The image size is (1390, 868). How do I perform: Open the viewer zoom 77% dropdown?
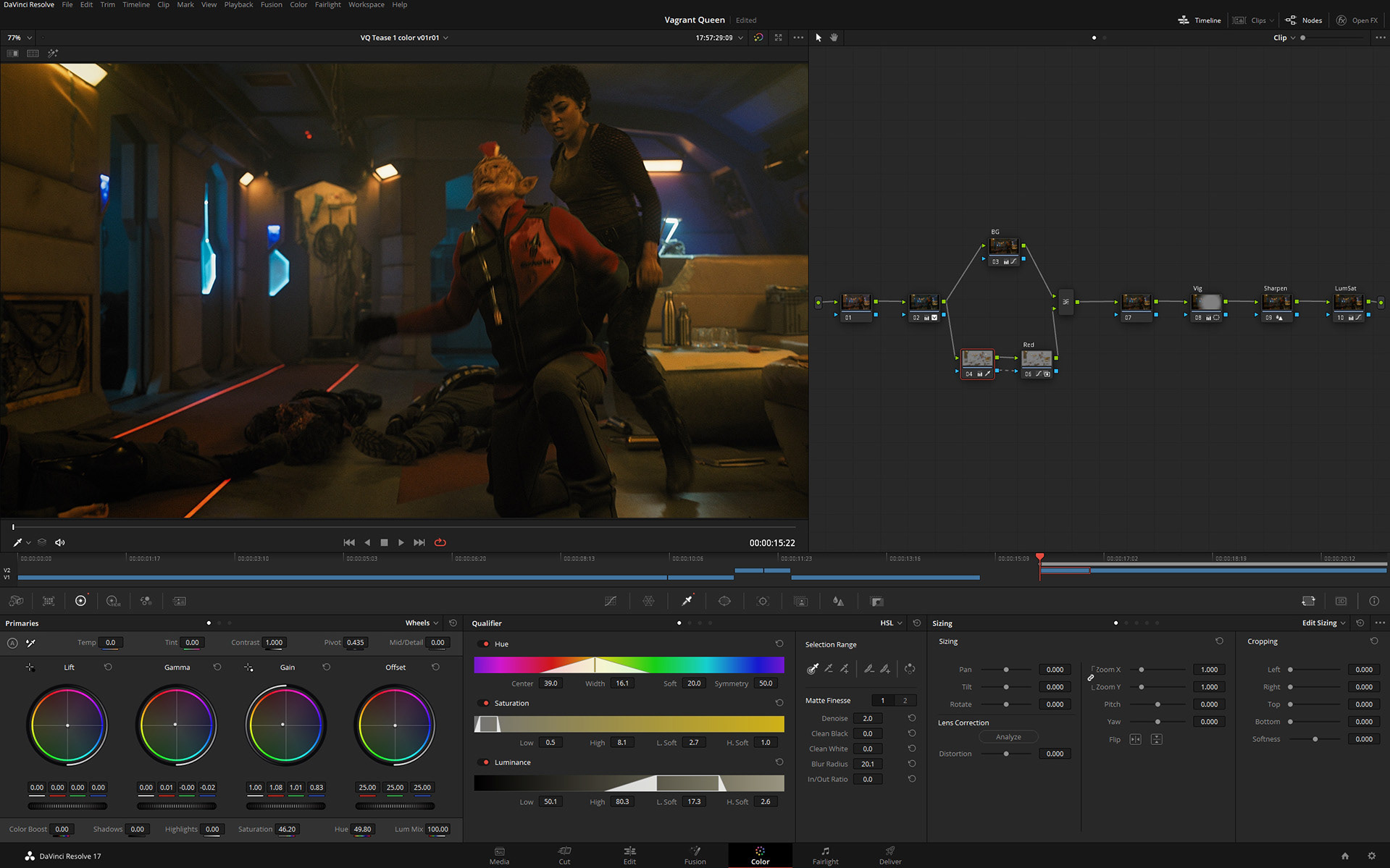(20, 38)
